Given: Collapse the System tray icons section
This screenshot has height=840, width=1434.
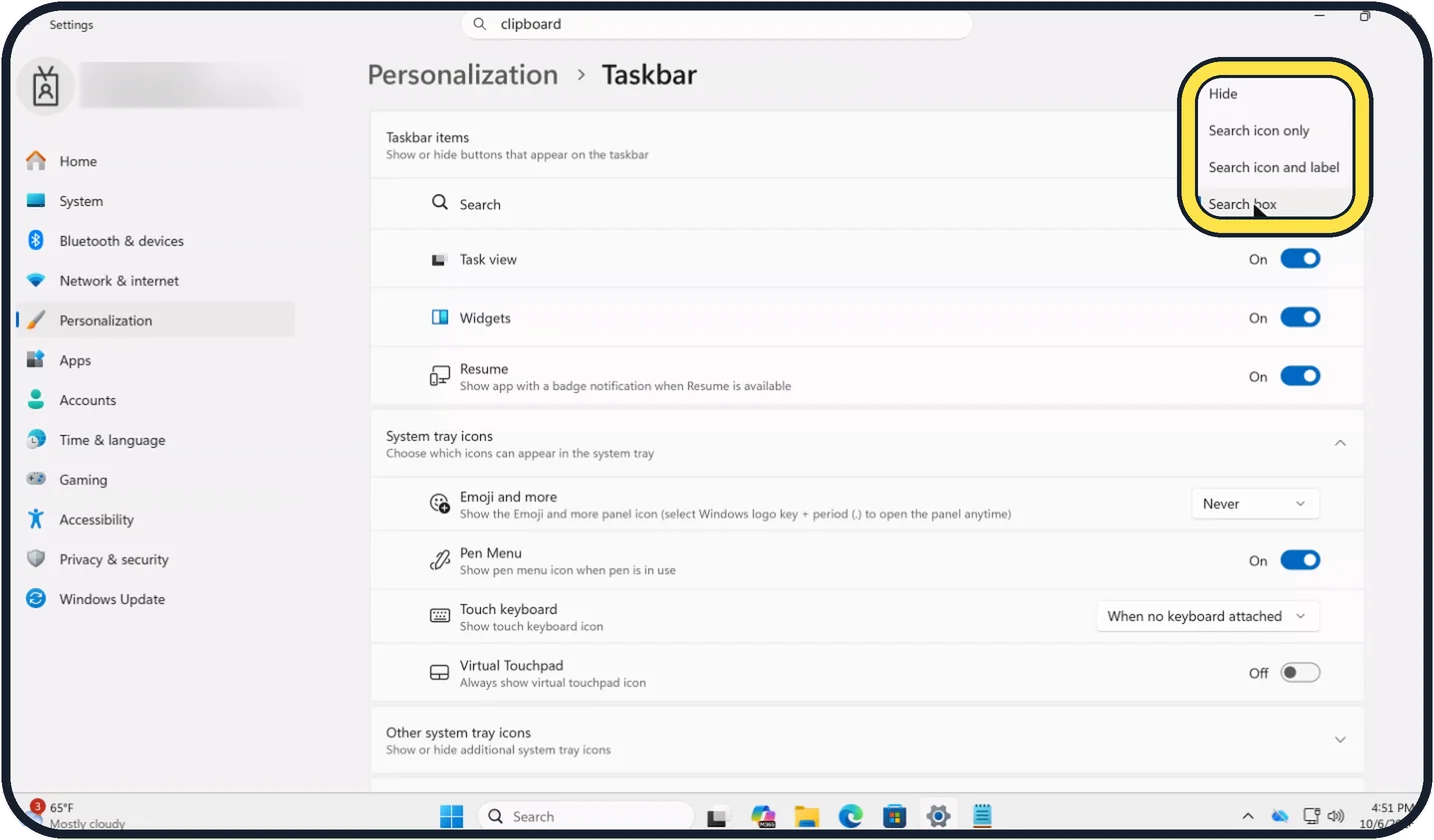Looking at the screenshot, I should (x=1340, y=443).
